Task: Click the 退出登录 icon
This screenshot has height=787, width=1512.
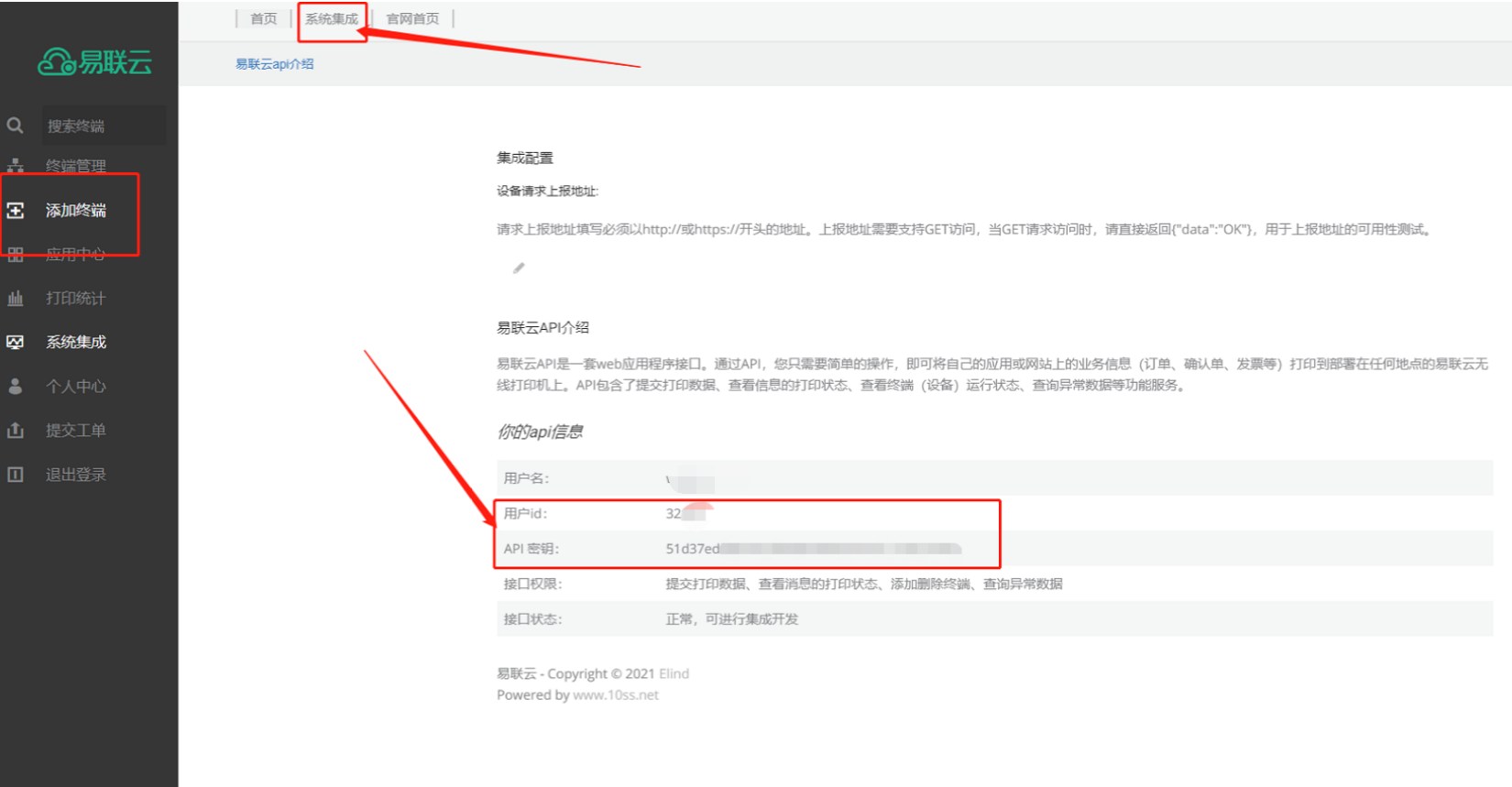Action: [x=16, y=475]
